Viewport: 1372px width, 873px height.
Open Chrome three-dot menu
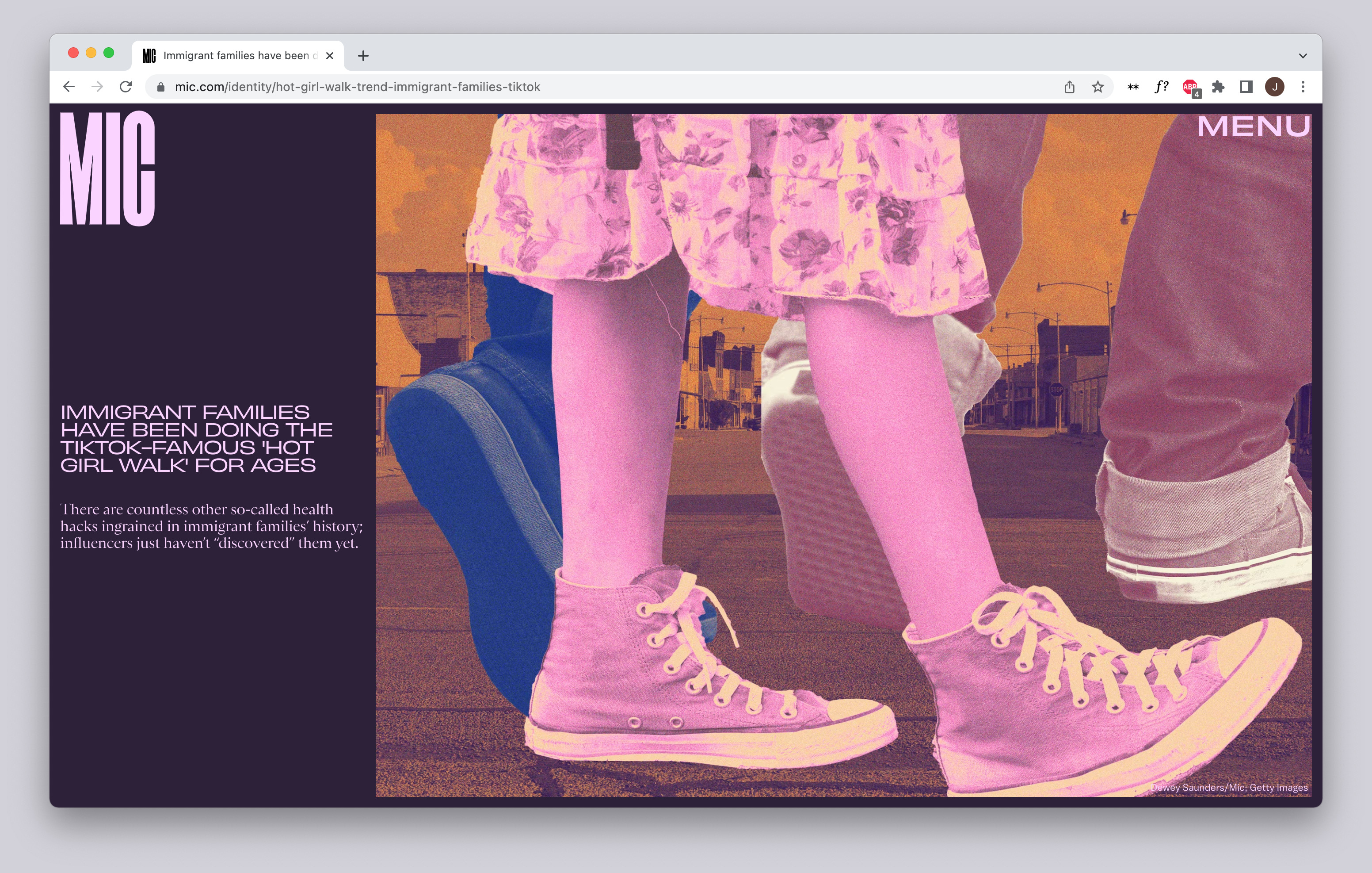[x=1303, y=87]
